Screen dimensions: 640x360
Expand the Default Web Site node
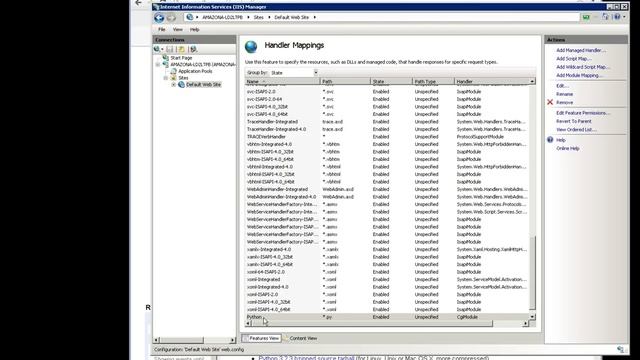click(173, 84)
